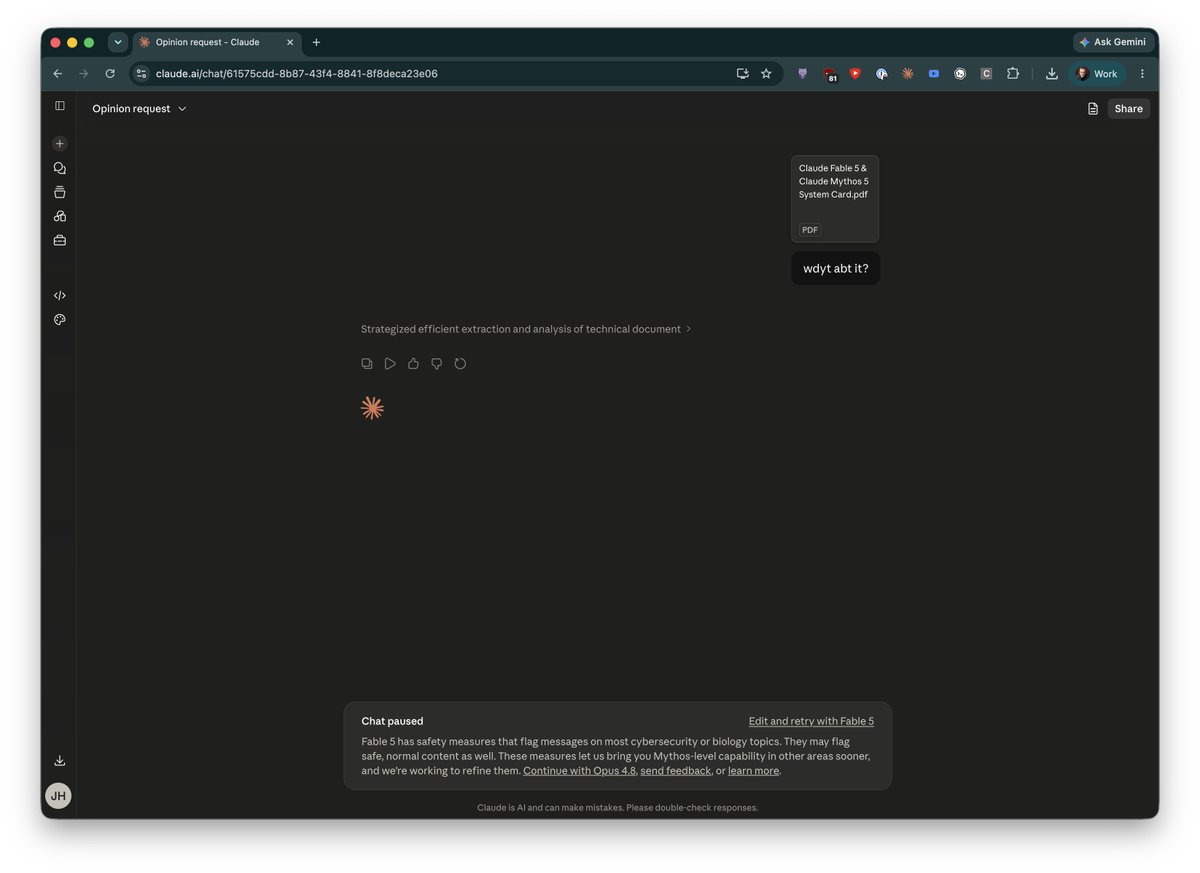The image size is (1200, 873).
Task: Click the send feedback link
Action: coord(676,771)
